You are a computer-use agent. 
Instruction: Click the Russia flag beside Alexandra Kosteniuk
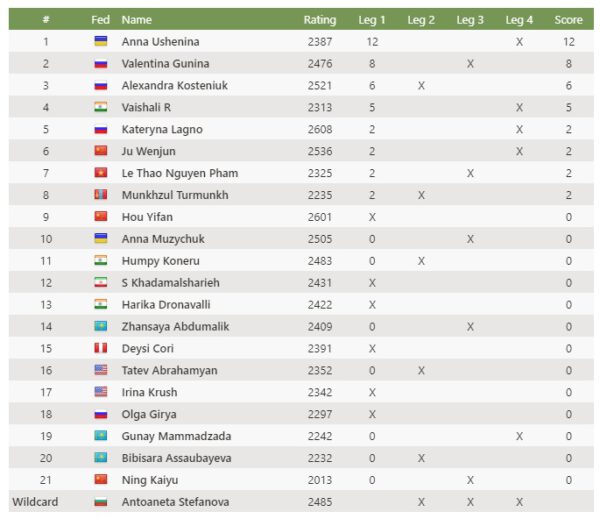[x=100, y=85]
